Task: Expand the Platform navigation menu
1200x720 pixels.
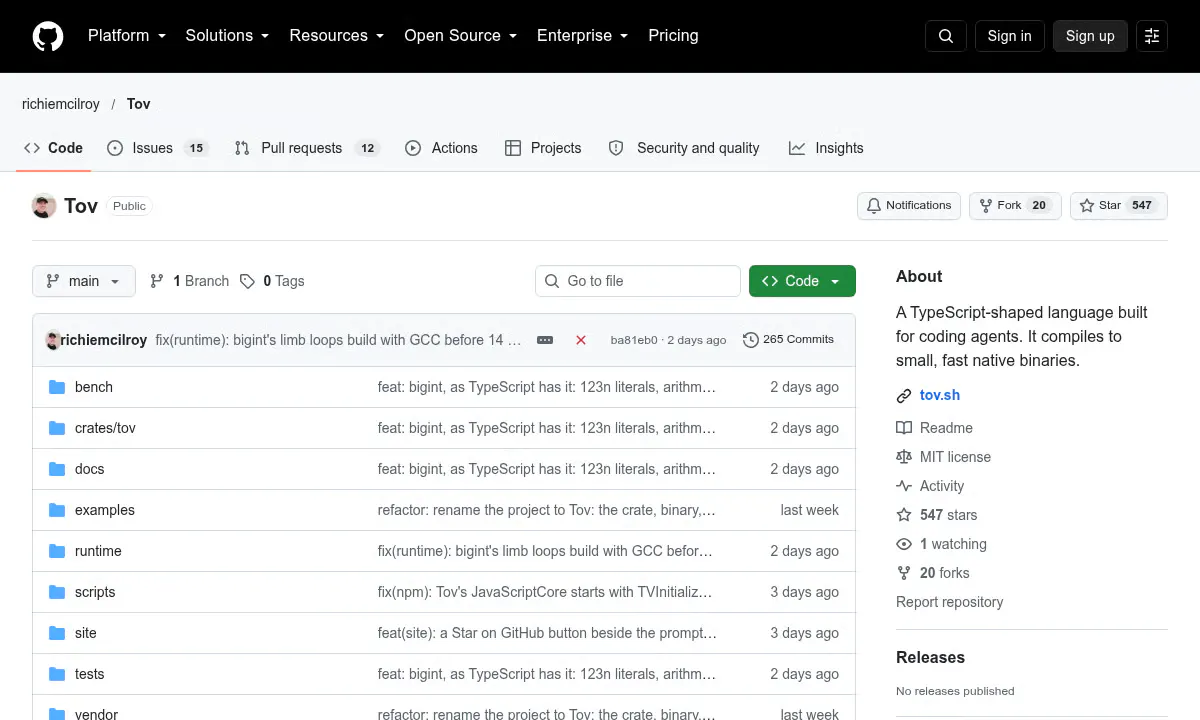Action: (127, 36)
